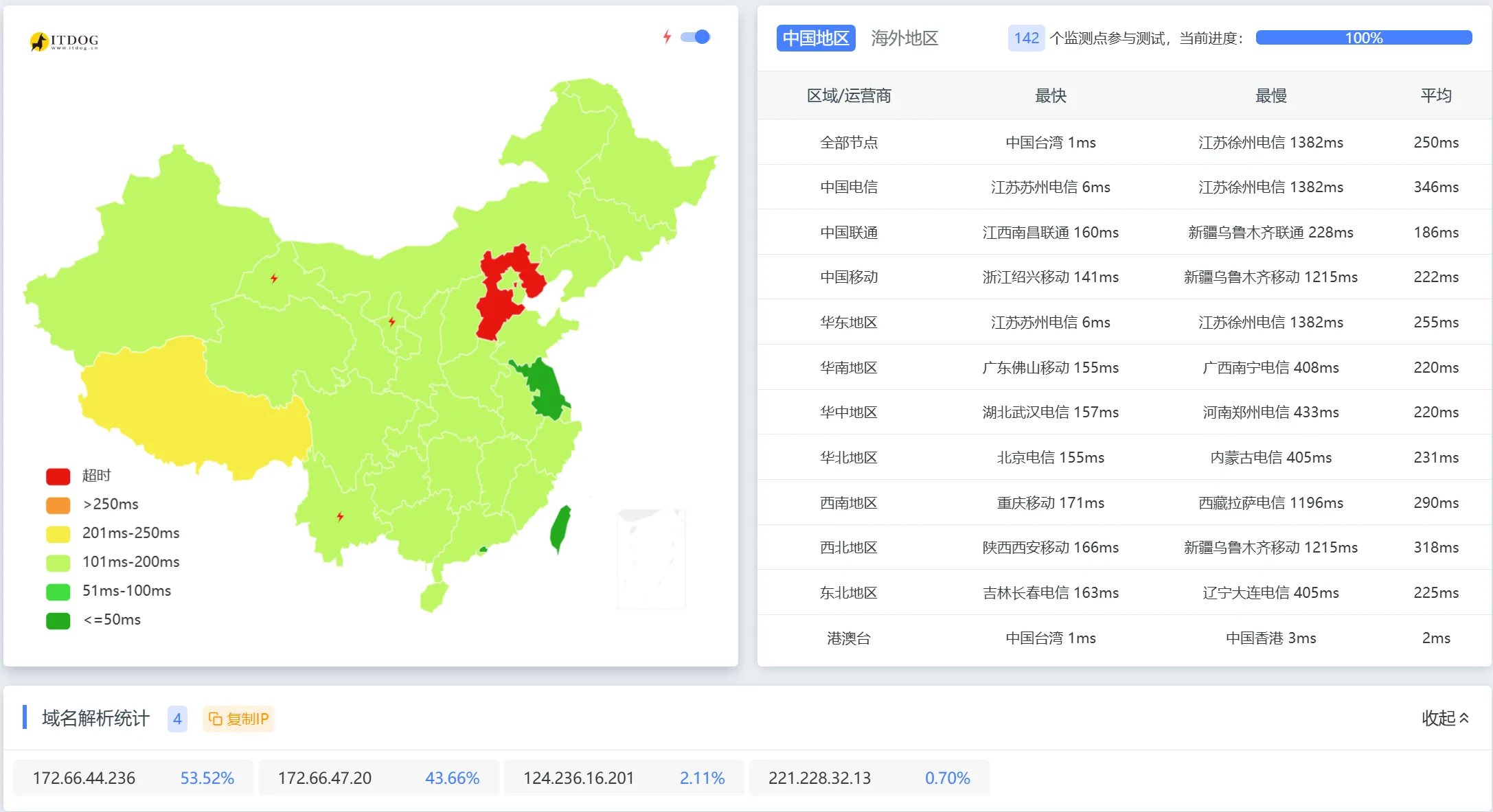The height and width of the screenshot is (812, 1493).
Task: Click the lightning marker in Gansu
Action: click(x=391, y=321)
